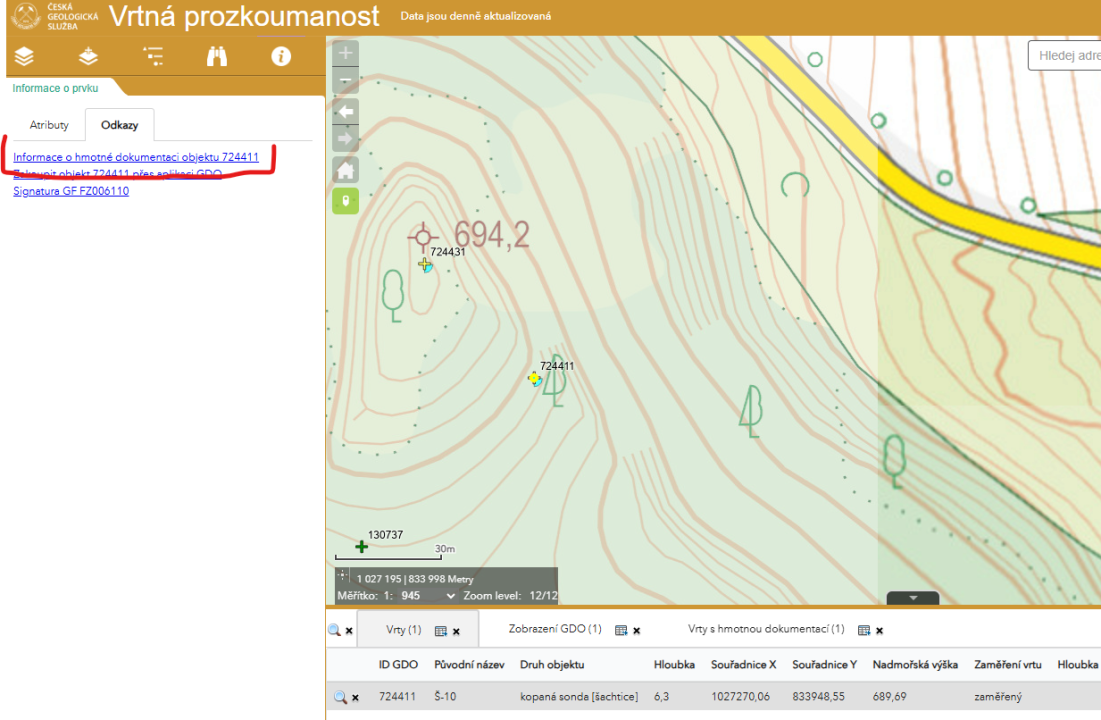This screenshot has height=720, width=1101.
Task: Open the scale (Měřítko) dropdown
Action: 449,596
